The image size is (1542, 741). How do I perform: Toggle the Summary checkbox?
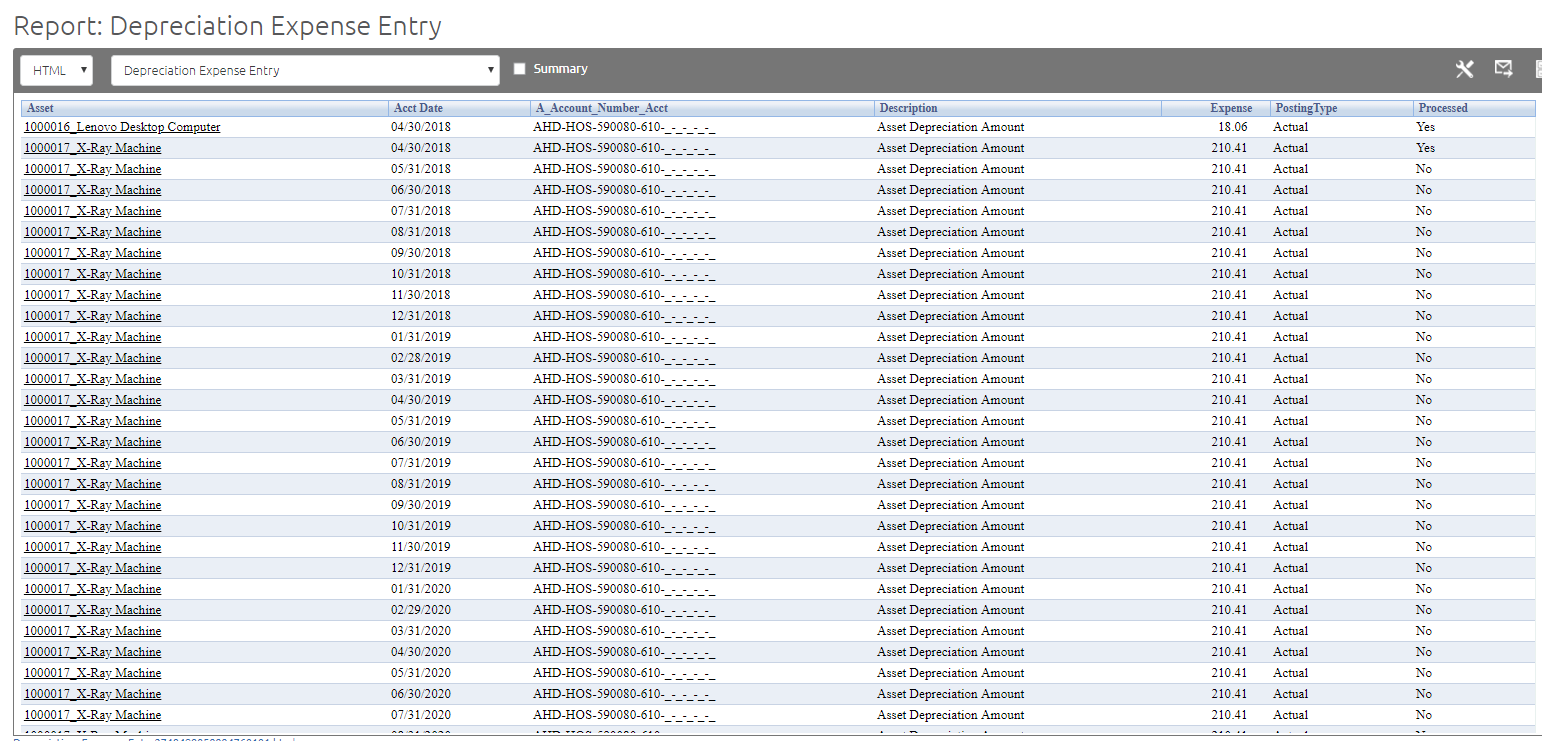(519, 69)
